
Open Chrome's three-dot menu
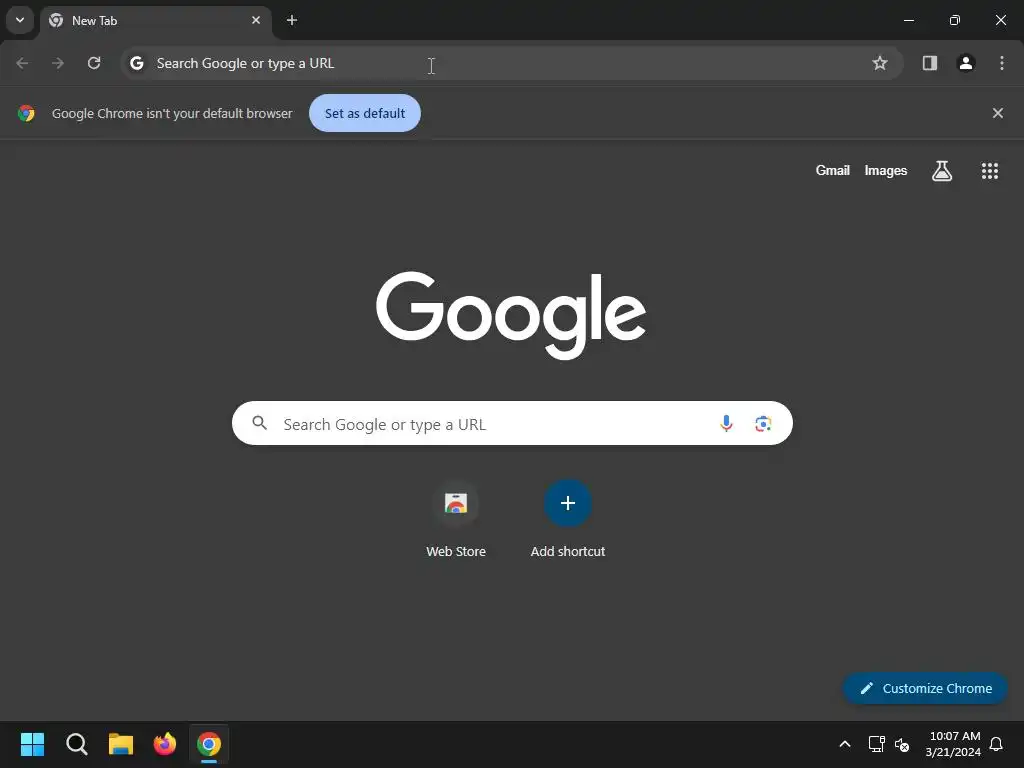(x=1002, y=63)
